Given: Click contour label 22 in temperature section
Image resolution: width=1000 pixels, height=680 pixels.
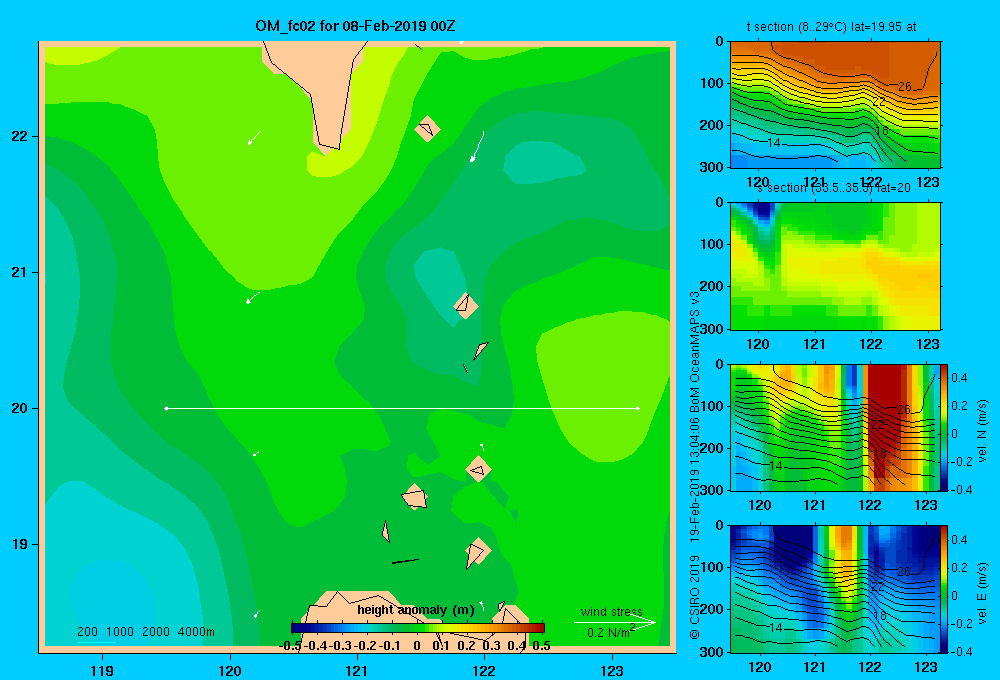Looking at the screenshot, I should click(879, 102).
